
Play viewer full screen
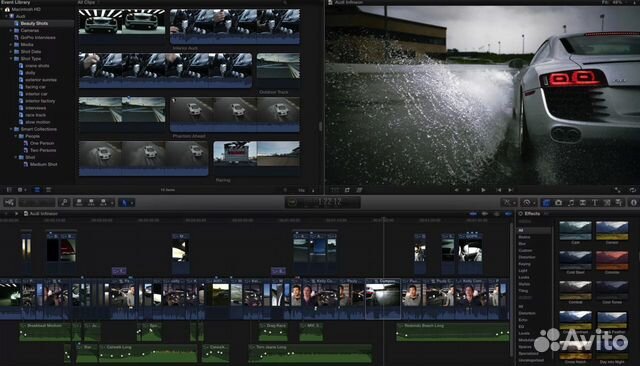coord(618,190)
